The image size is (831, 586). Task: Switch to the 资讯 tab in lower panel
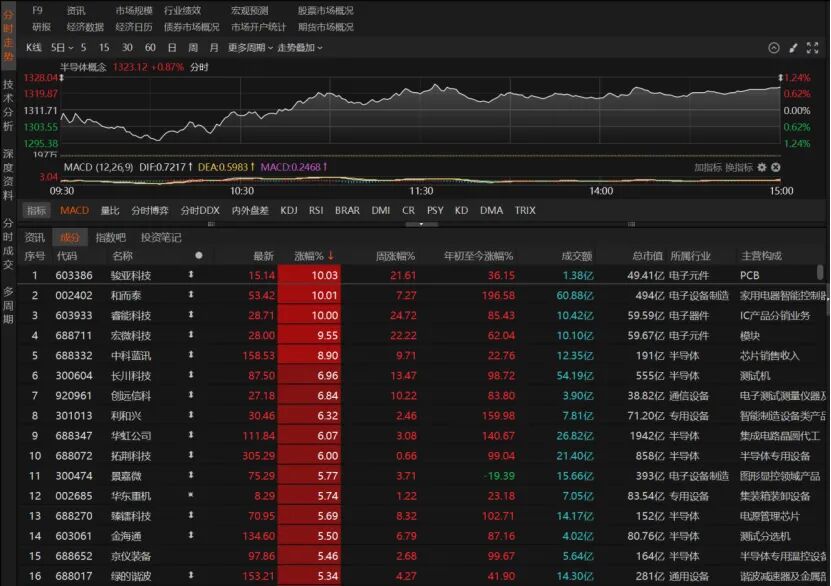35,237
